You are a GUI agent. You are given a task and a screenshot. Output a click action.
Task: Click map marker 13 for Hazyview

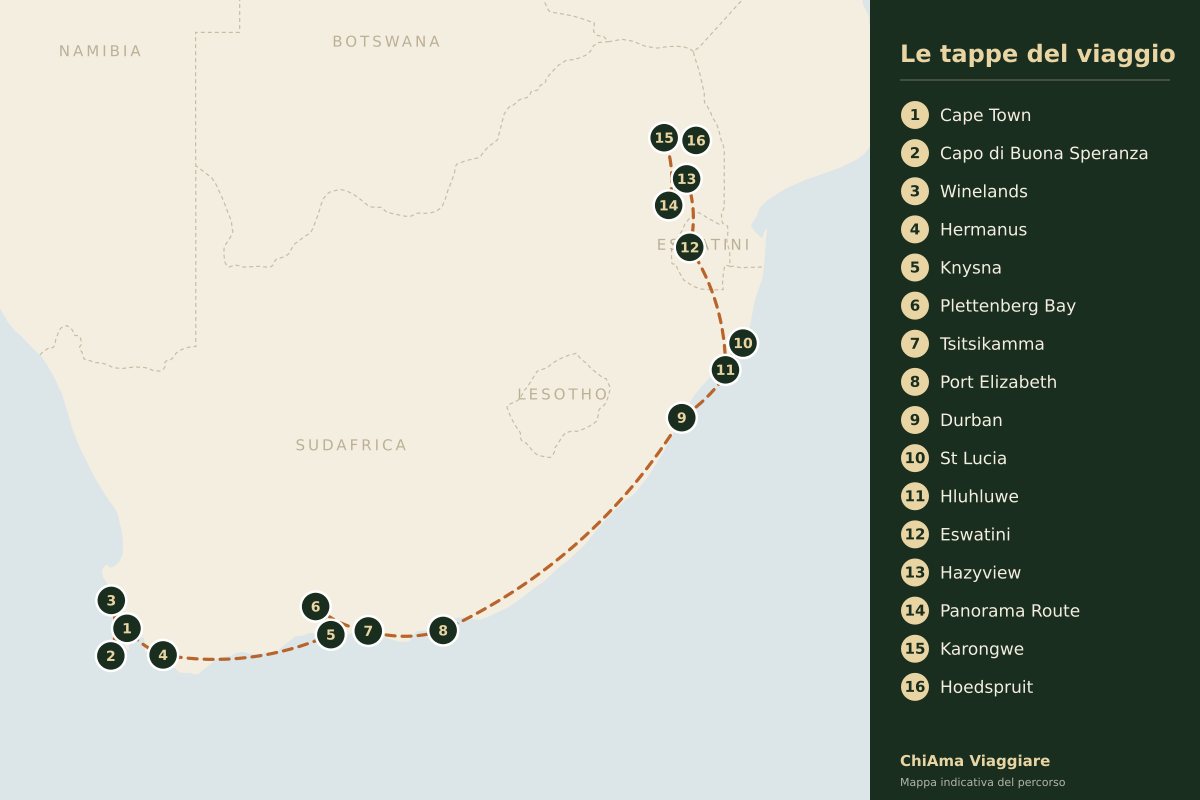[686, 179]
